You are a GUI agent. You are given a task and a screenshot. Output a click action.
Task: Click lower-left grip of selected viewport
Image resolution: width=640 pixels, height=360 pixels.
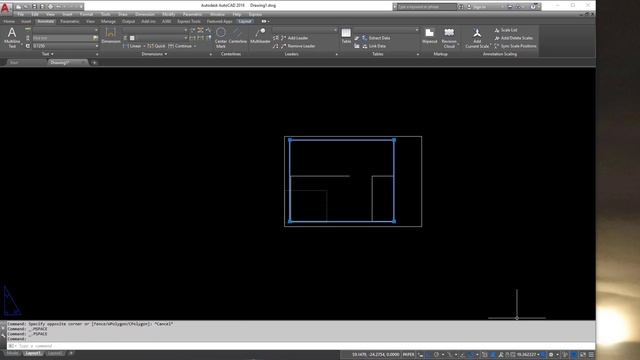pyautogui.click(x=290, y=222)
